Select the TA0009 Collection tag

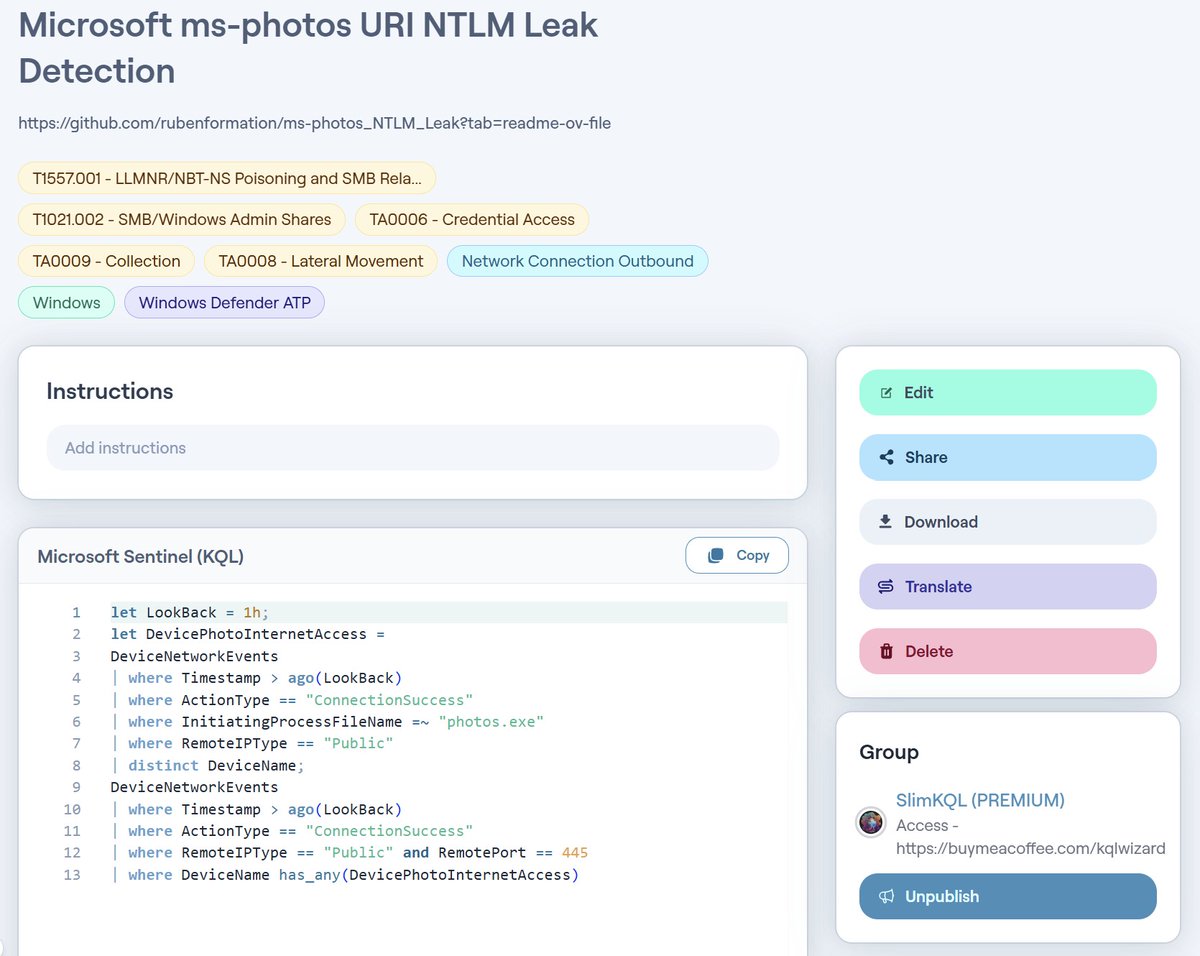pyautogui.click(x=106, y=261)
